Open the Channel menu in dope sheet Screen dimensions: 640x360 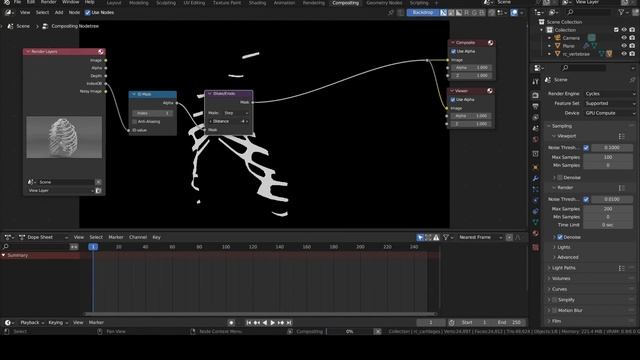138,238
